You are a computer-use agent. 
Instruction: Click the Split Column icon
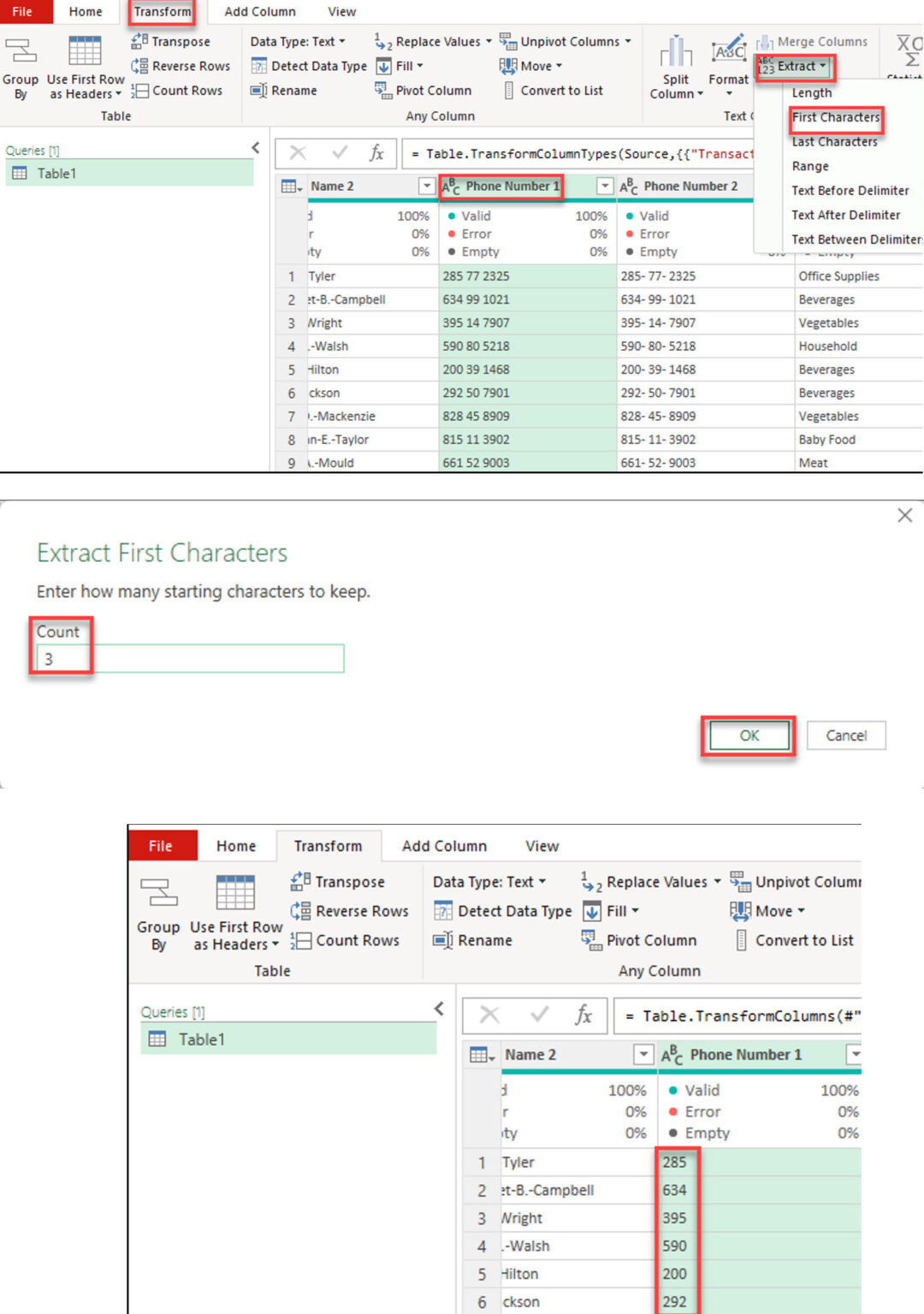coord(676,53)
